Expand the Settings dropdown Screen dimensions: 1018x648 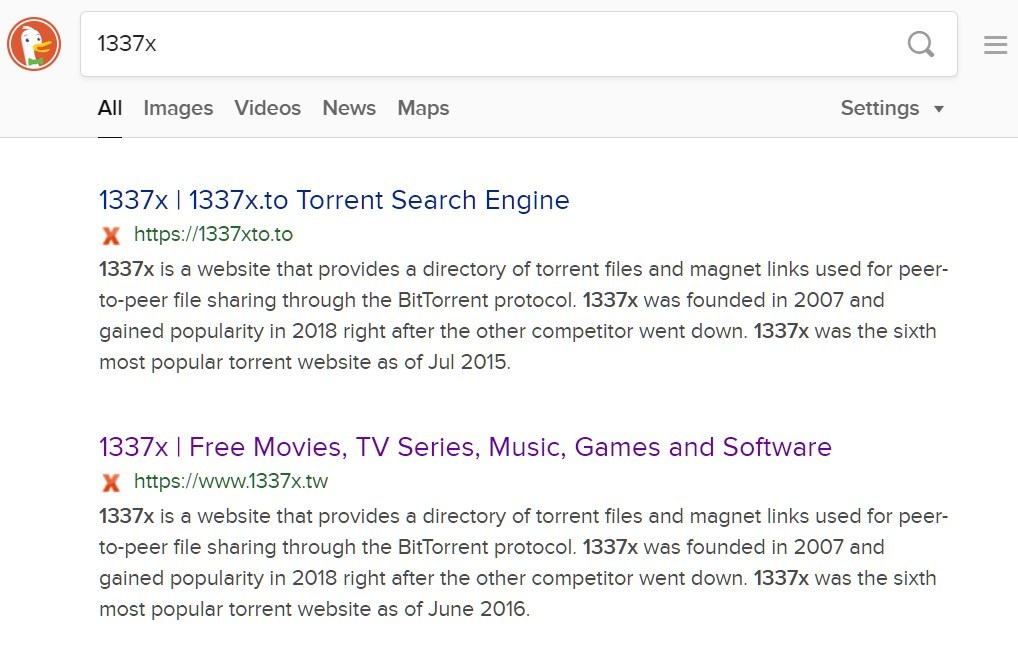(x=892, y=108)
